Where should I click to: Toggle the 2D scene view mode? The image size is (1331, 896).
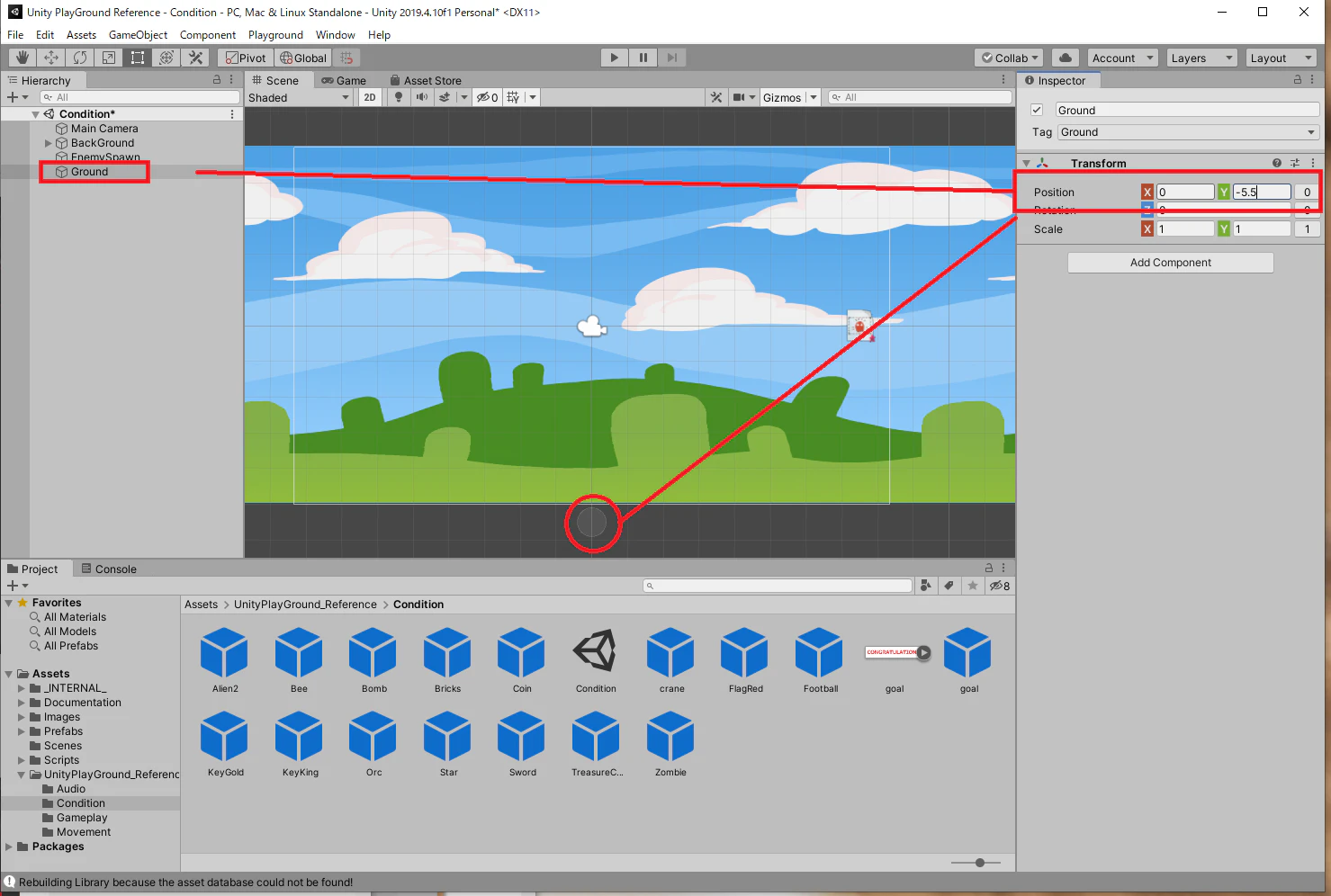pos(370,97)
